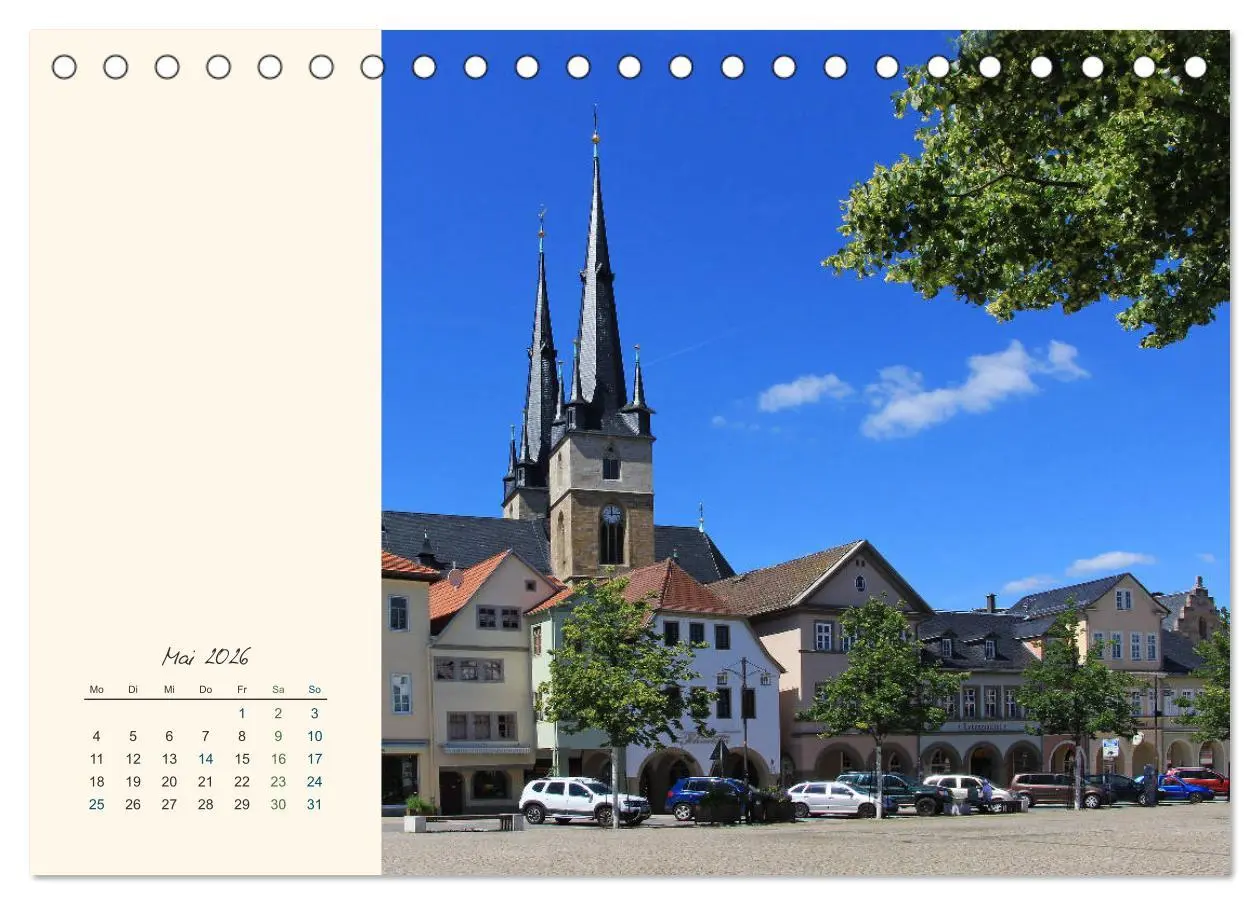Click date 13 in the calendar
The height and width of the screenshot is (905, 1260).
click(x=169, y=759)
